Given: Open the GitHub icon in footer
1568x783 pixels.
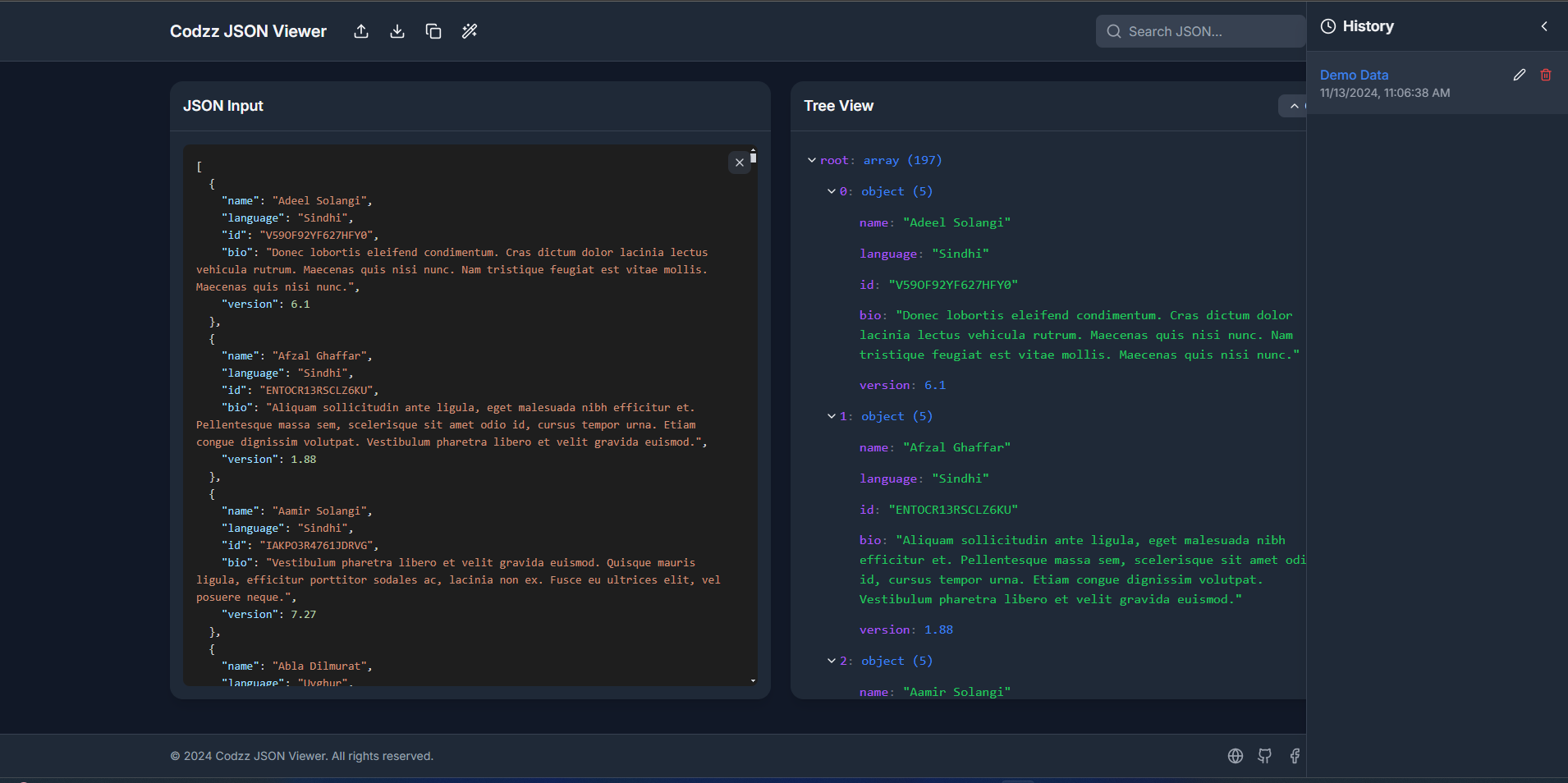Looking at the screenshot, I should tap(1265, 756).
